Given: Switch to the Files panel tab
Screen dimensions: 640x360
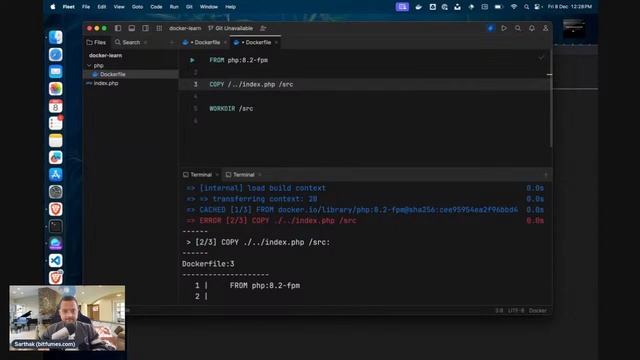Looking at the screenshot, I should (x=96, y=42).
